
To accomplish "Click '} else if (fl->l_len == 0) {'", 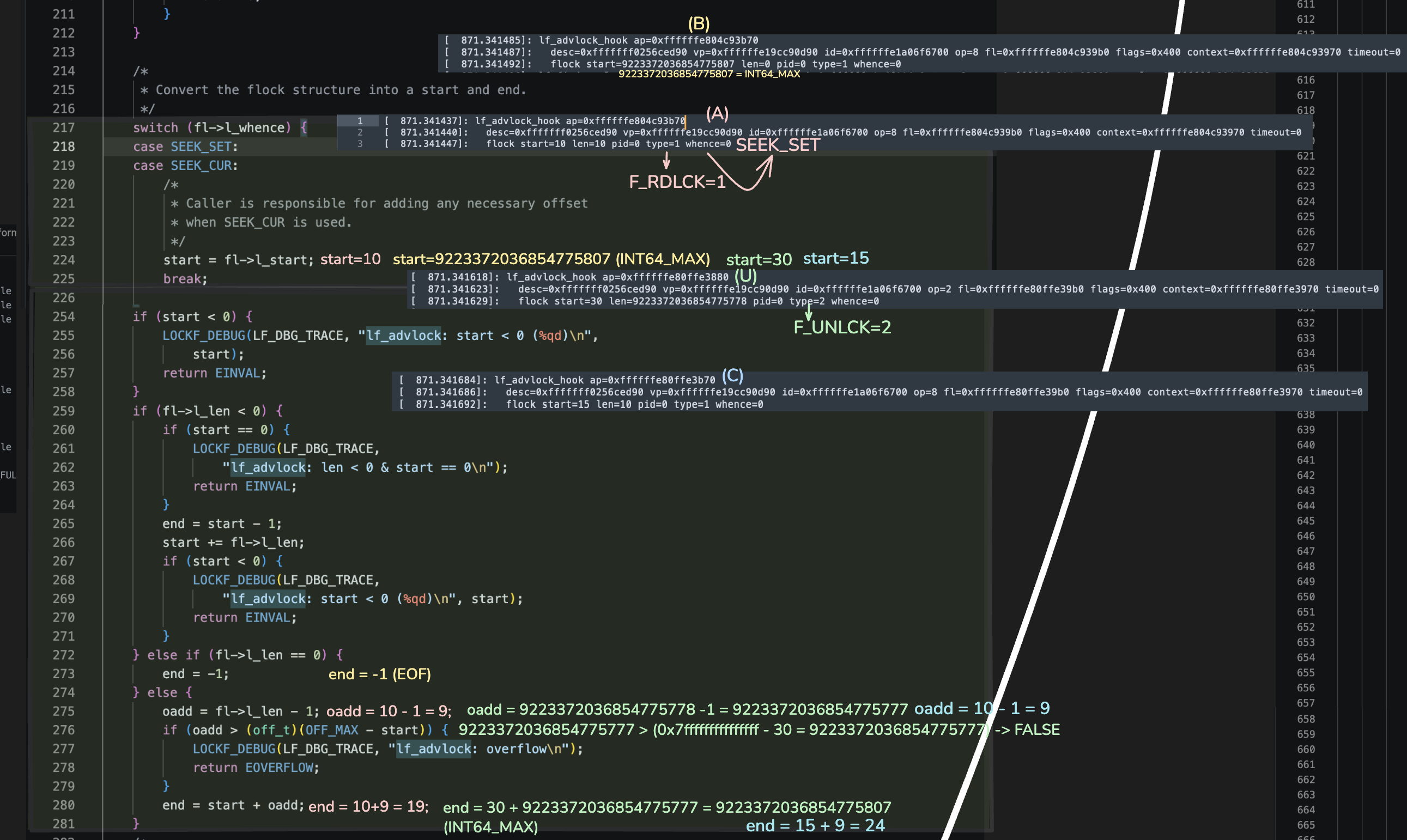I will pyautogui.click(x=238, y=655).
